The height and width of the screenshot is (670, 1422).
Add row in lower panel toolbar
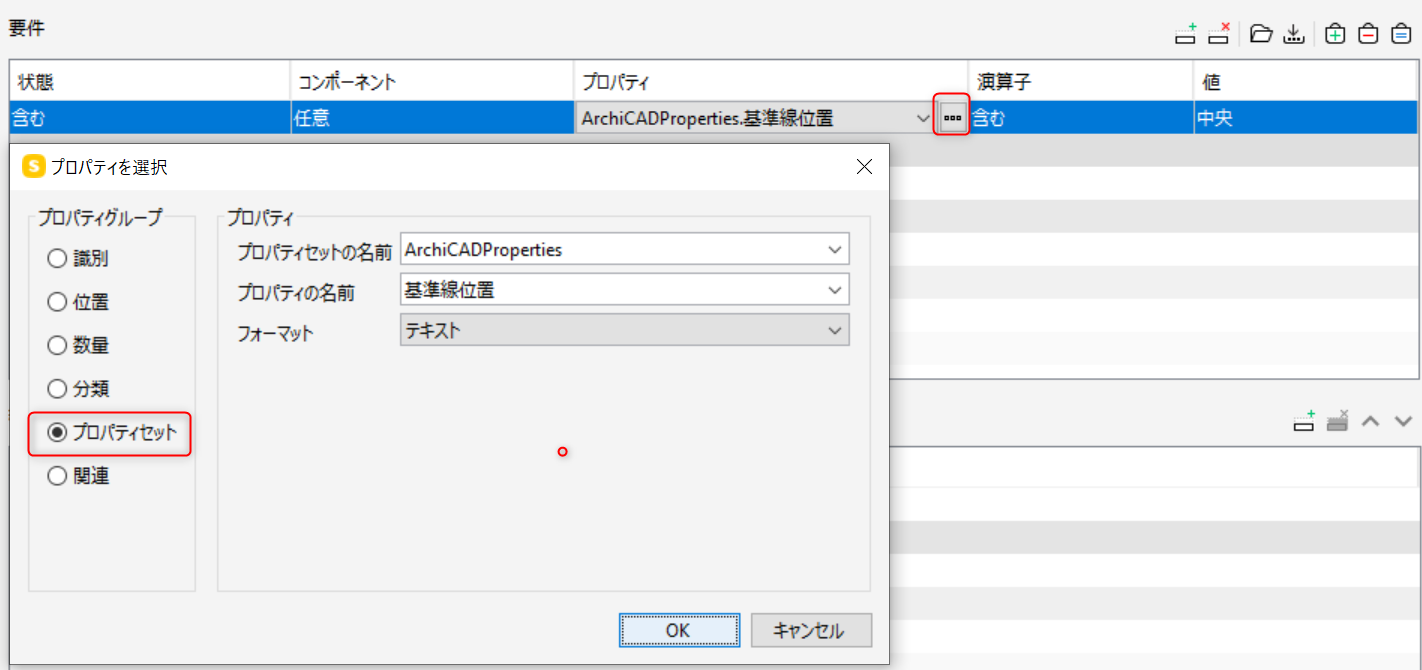[x=1304, y=422]
